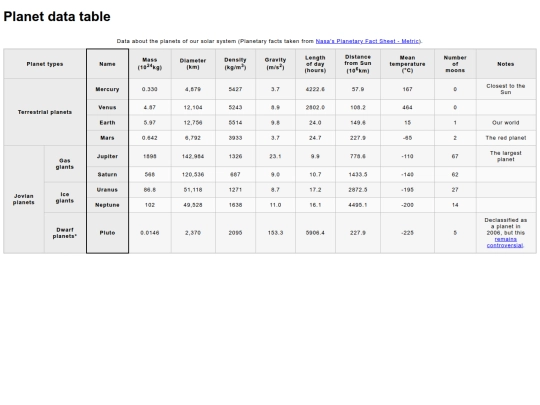This screenshot has width=540, height=405.
Task: Select Uranus diameter value '51,118'
Action: pyautogui.click(x=193, y=190)
